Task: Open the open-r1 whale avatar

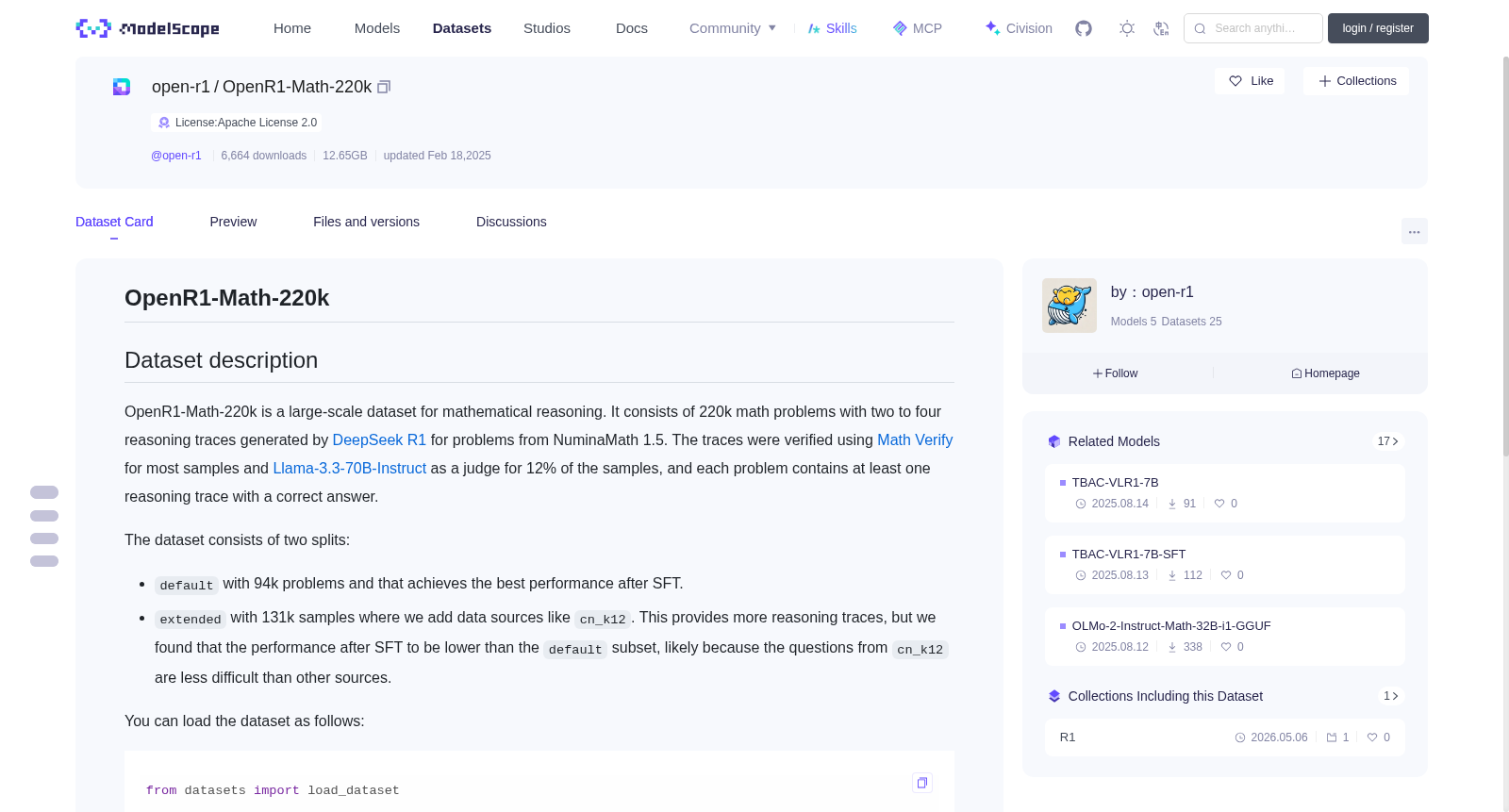Action: point(1070,306)
